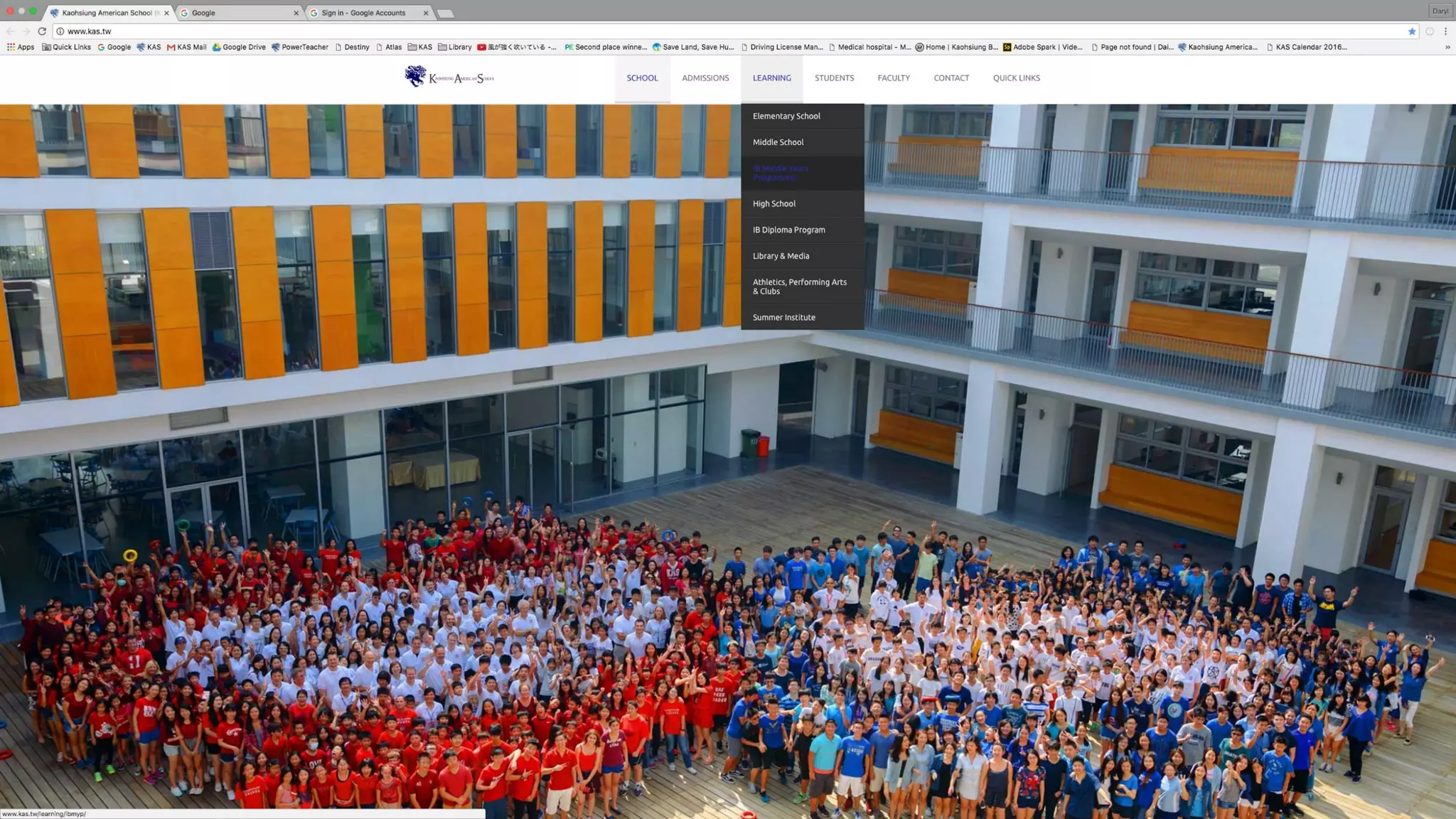Viewport: 1456px width, 819px height.
Task: Click the Adobe Spark bookmark icon
Action: click(x=1007, y=47)
